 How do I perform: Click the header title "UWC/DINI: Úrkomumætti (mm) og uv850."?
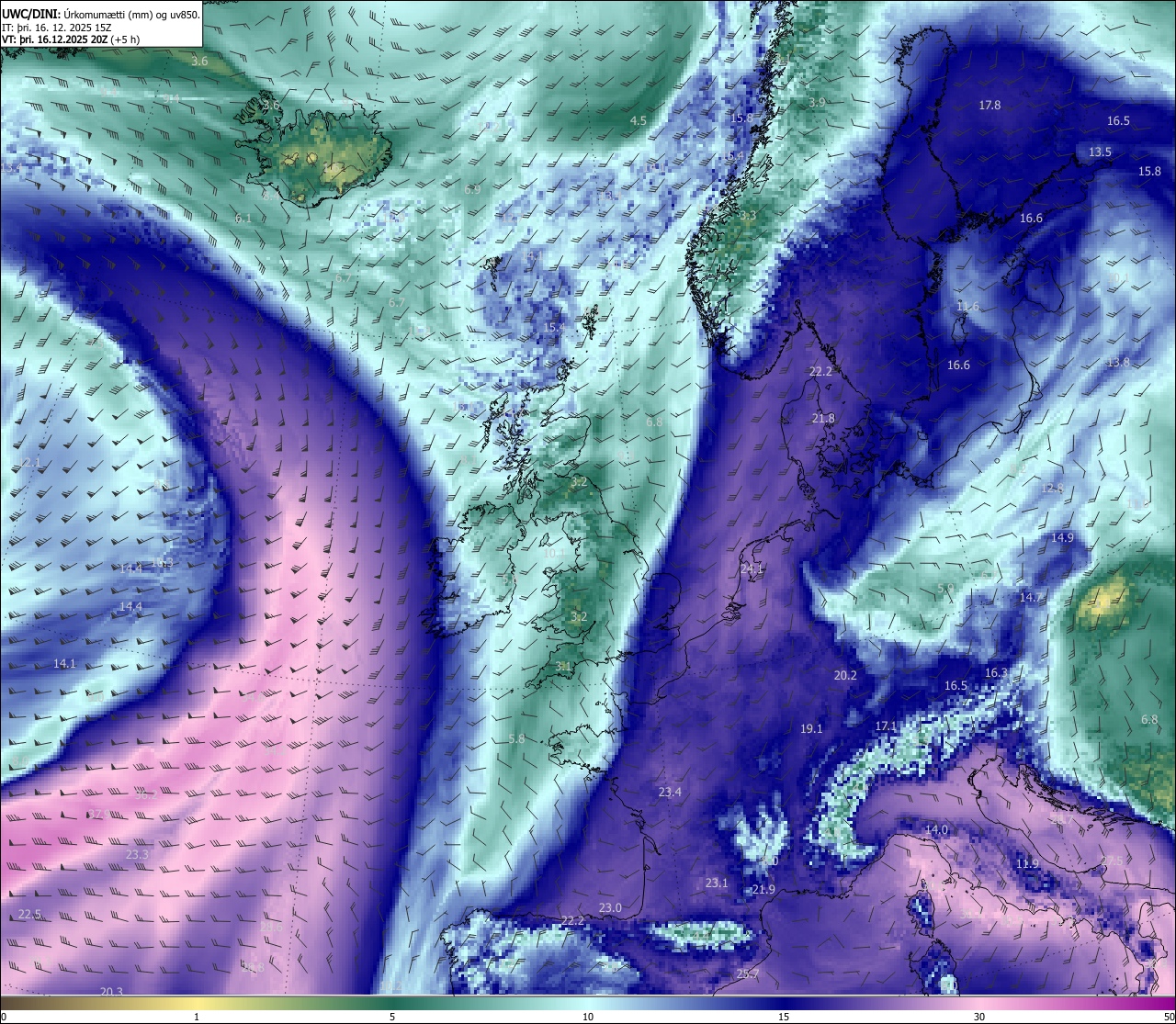101,14
